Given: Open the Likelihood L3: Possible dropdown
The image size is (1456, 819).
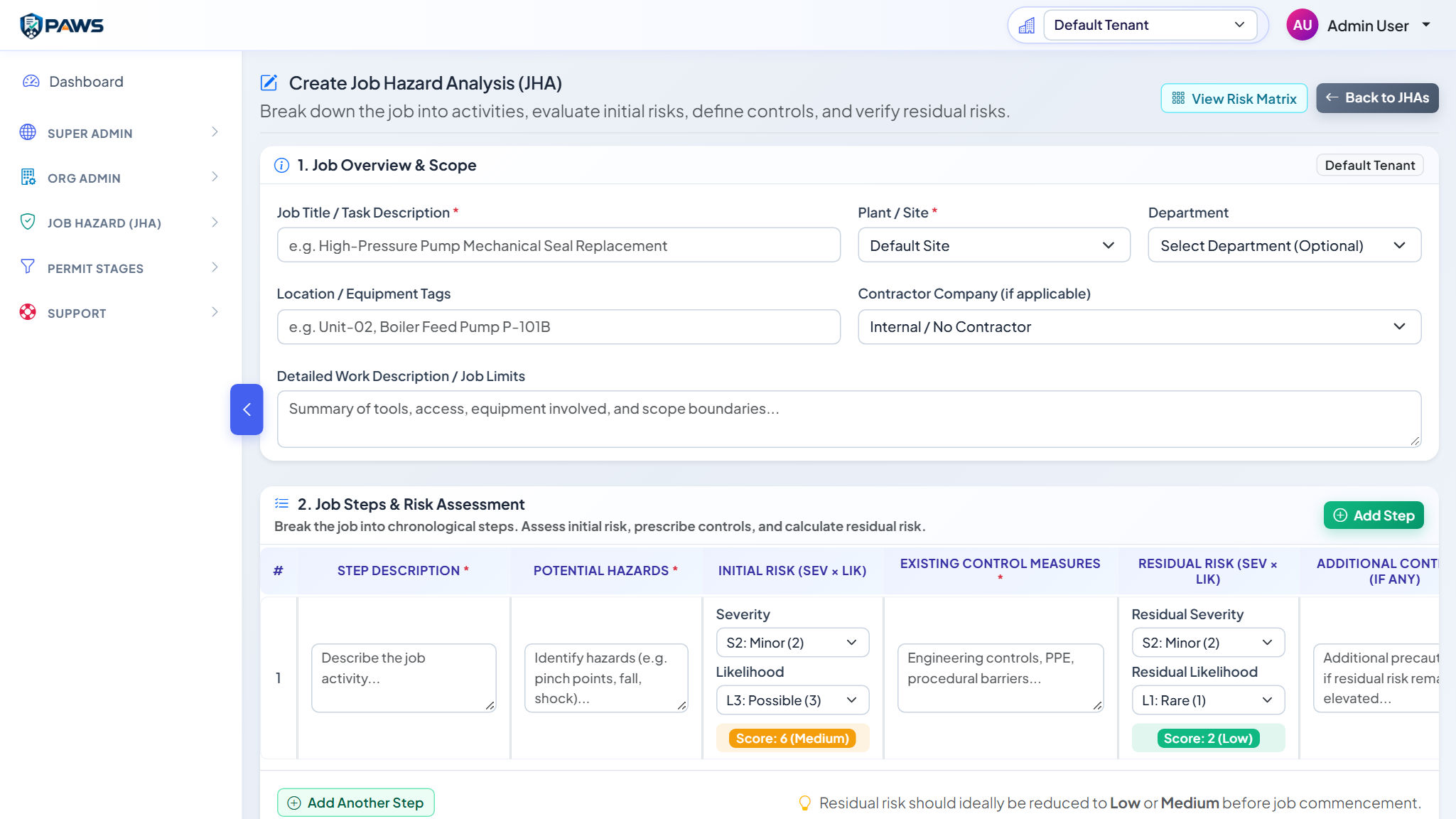Looking at the screenshot, I should click(x=792, y=700).
